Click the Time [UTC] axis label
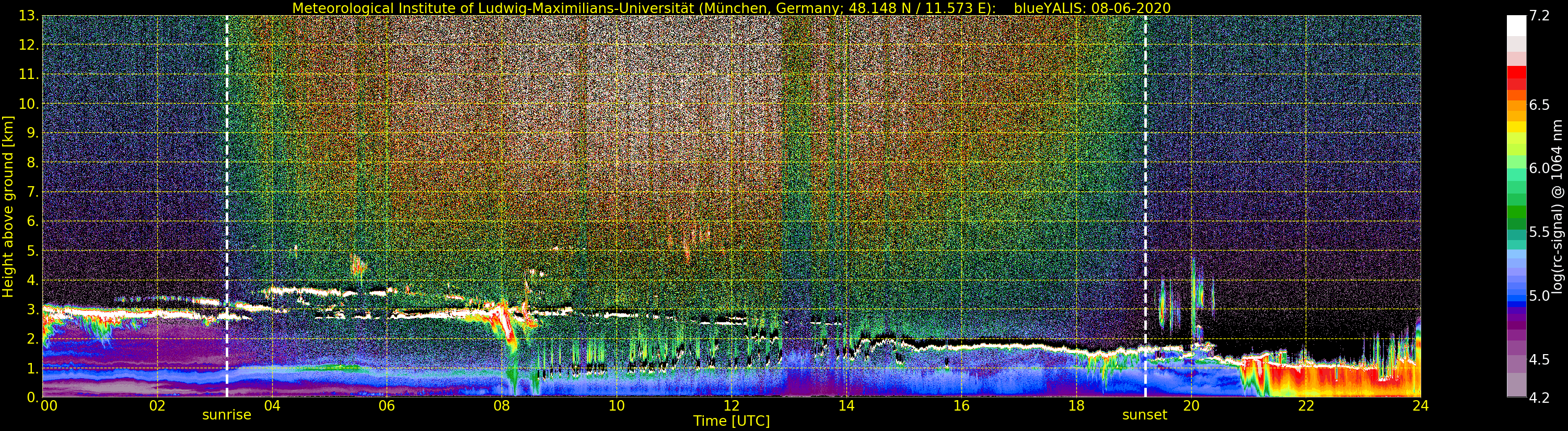 pyautogui.click(x=731, y=421)
